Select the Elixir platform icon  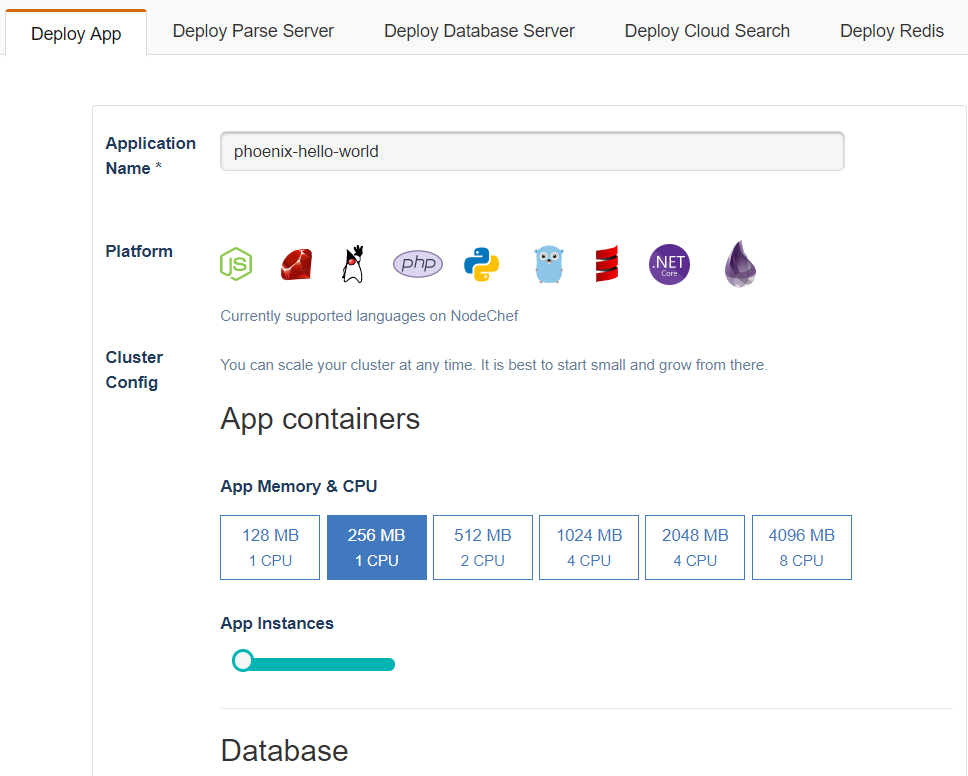tap(740, 264)
